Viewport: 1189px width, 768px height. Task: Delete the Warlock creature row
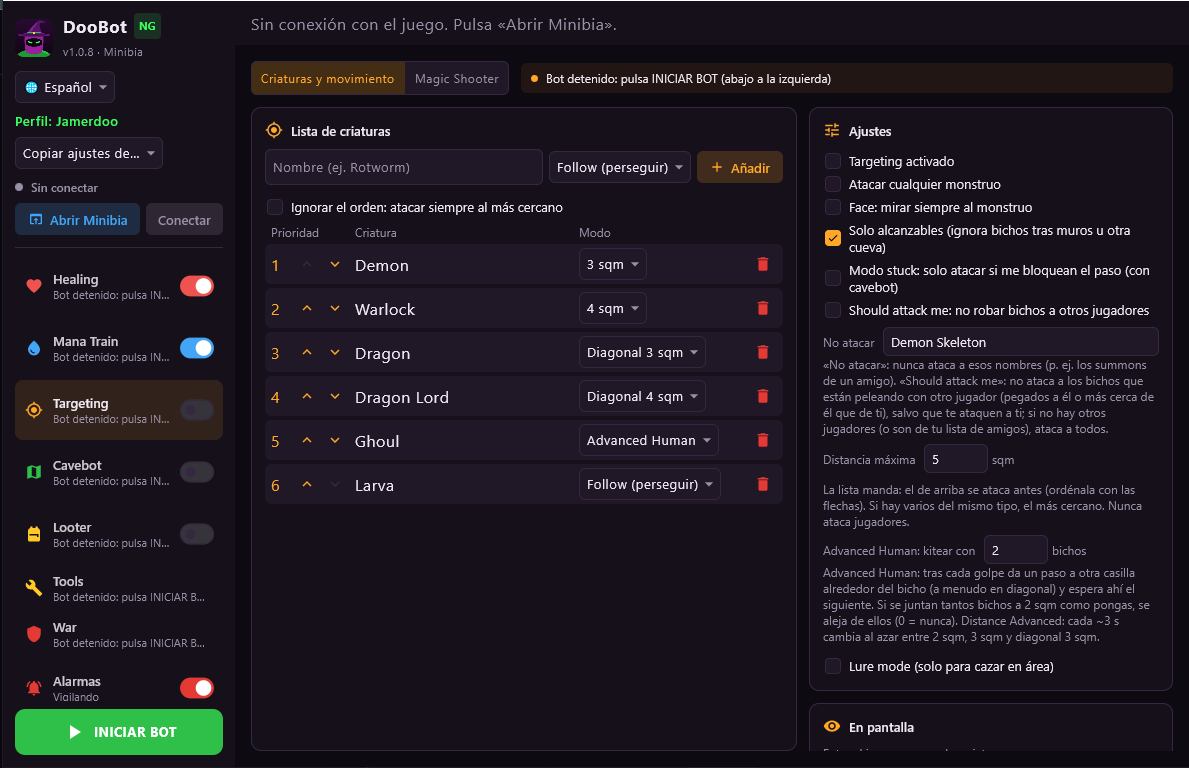click(763, 309)
